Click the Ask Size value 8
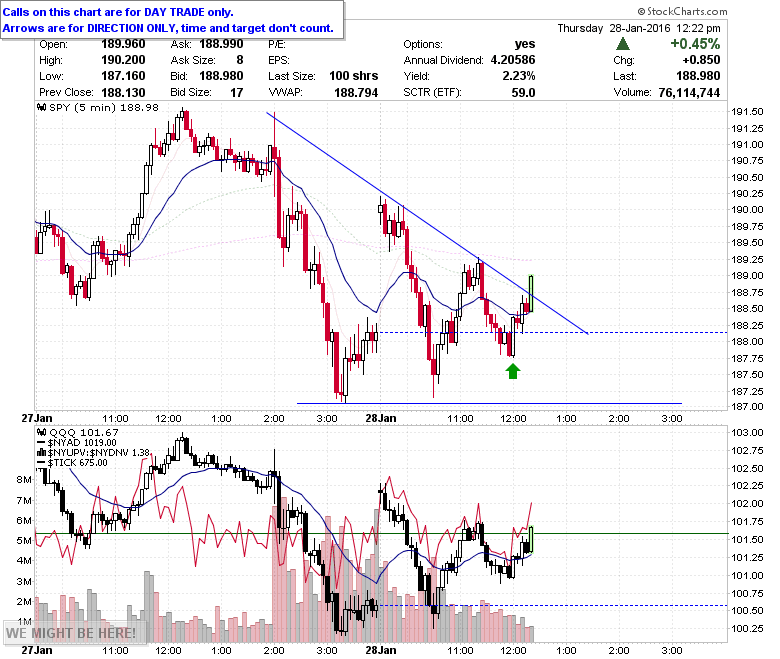 240,60
